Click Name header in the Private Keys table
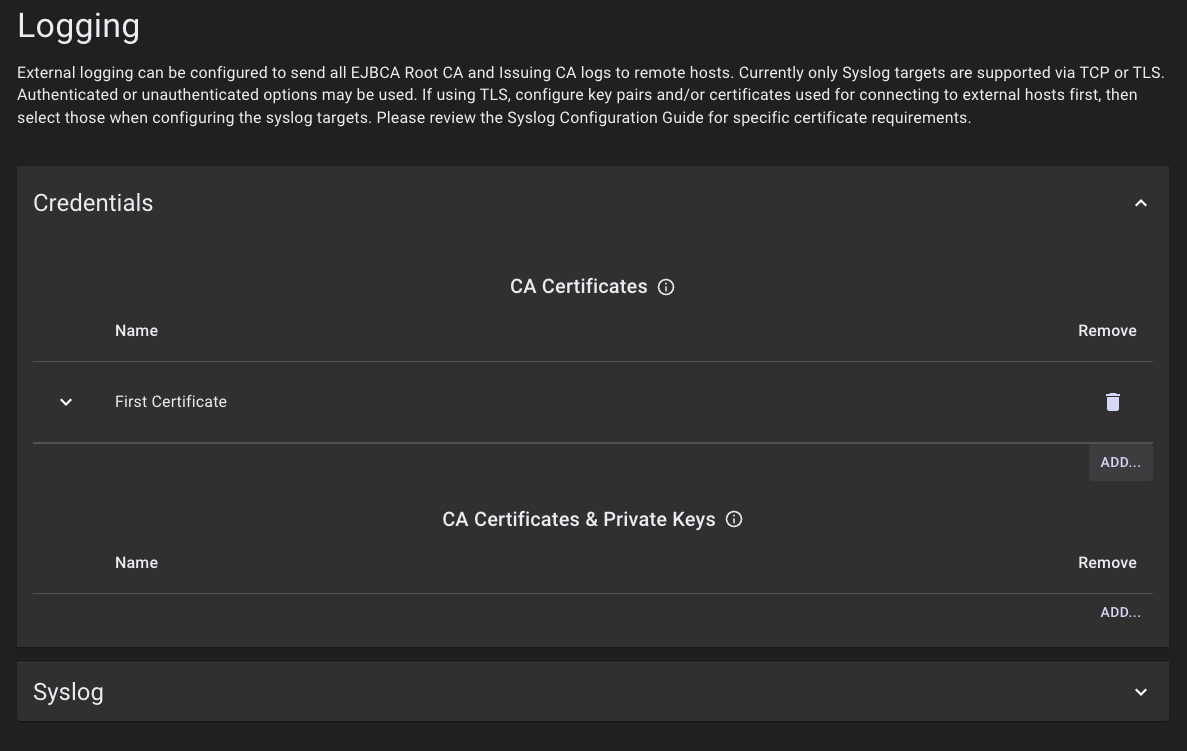Image resolution: width=1187 pixels, height=751 pixels. [136, 563]
